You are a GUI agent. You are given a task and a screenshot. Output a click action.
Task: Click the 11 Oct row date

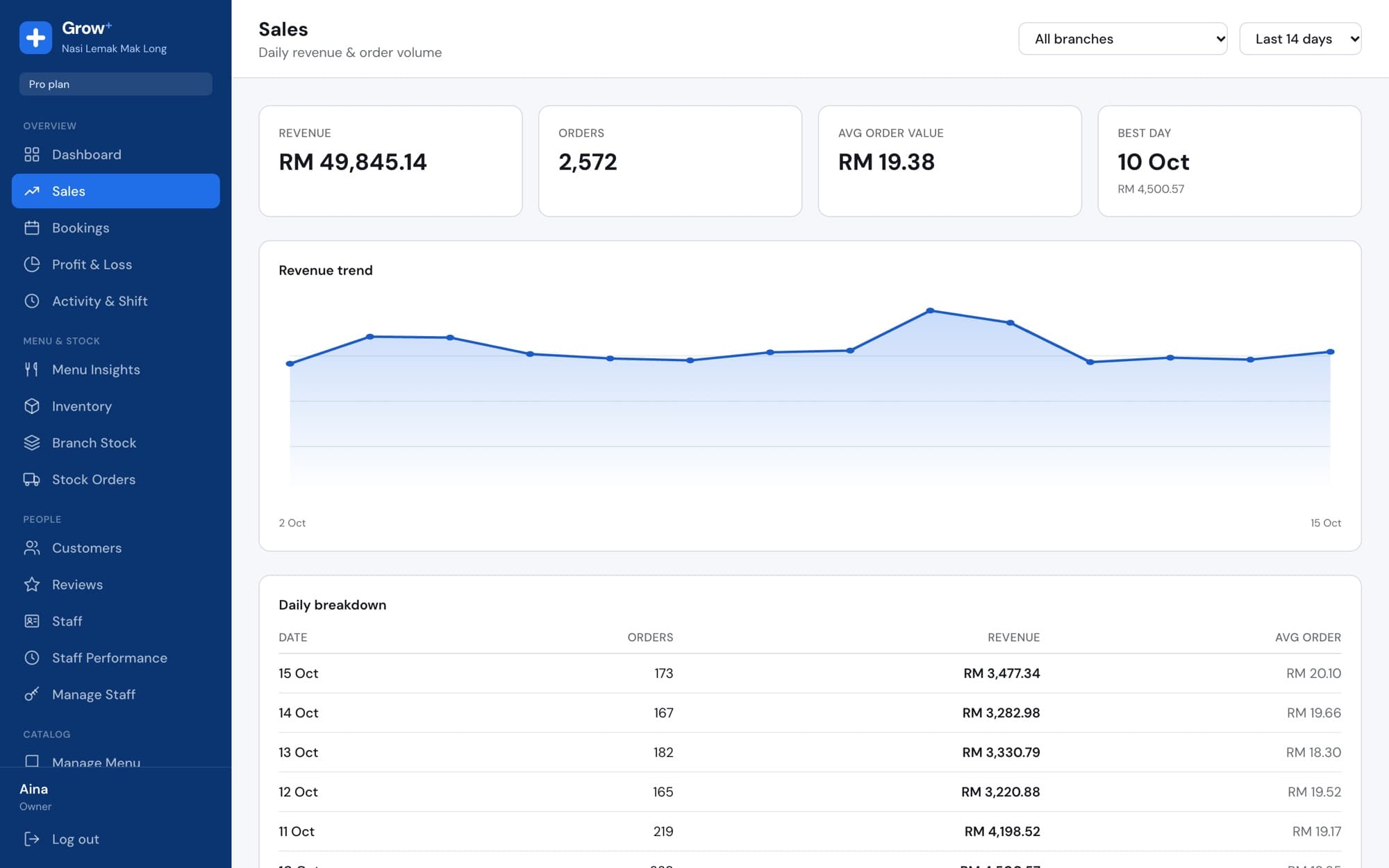(x=297, y=831)
